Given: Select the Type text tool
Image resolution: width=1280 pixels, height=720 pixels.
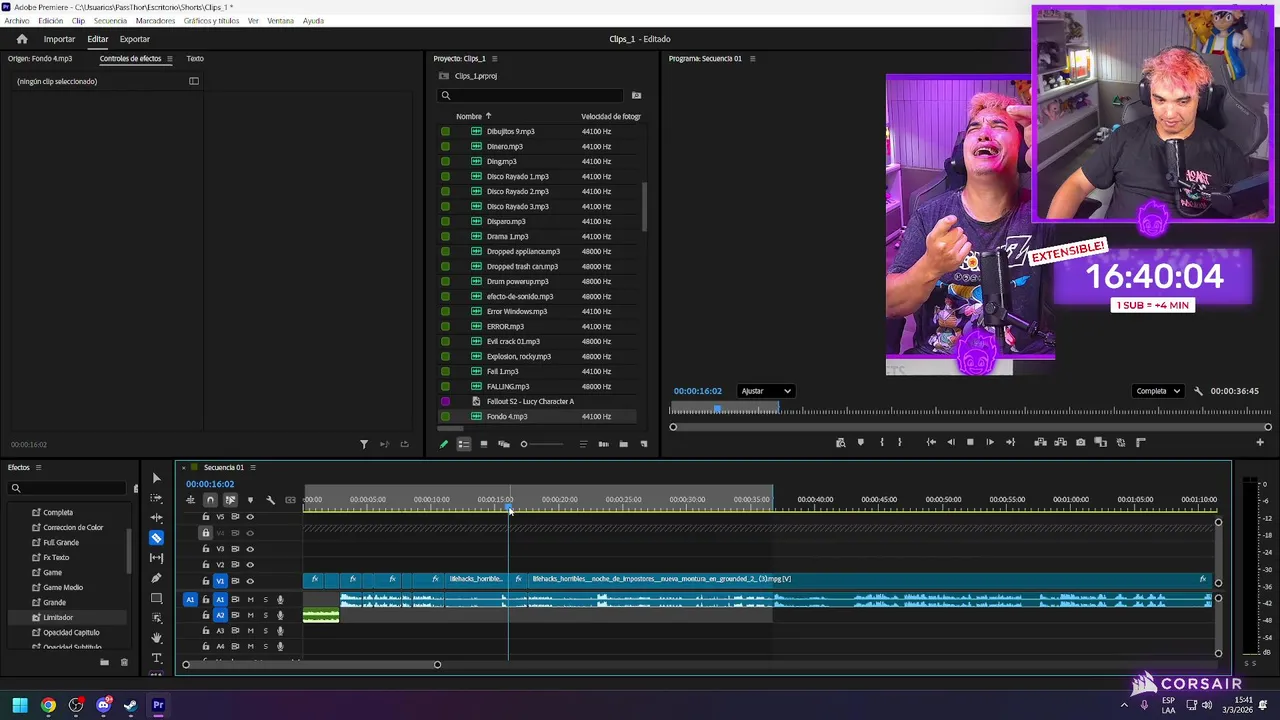Looking at the screenshot, I should coord(156,658).
